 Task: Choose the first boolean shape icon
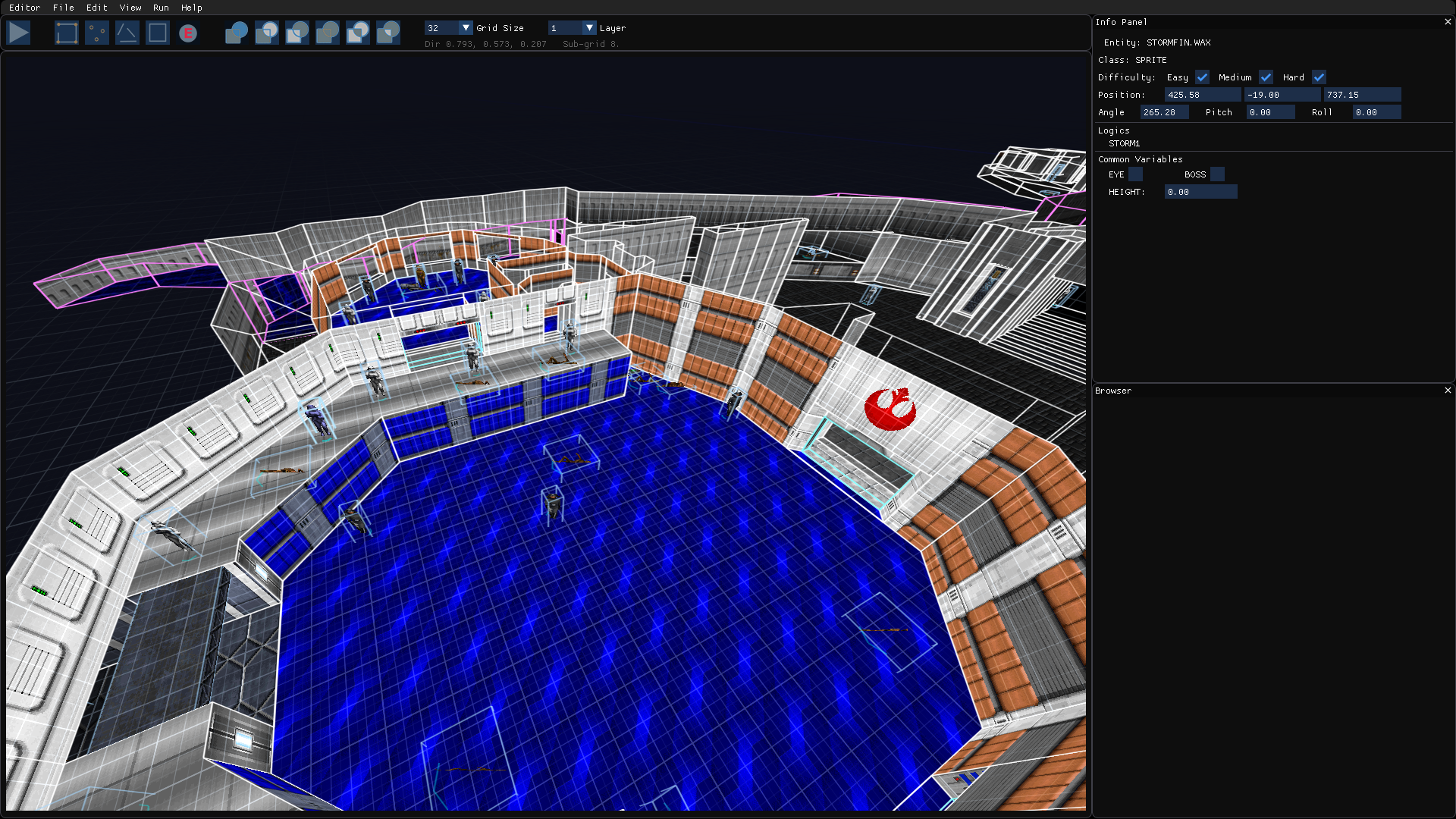[x=237, y=33]
